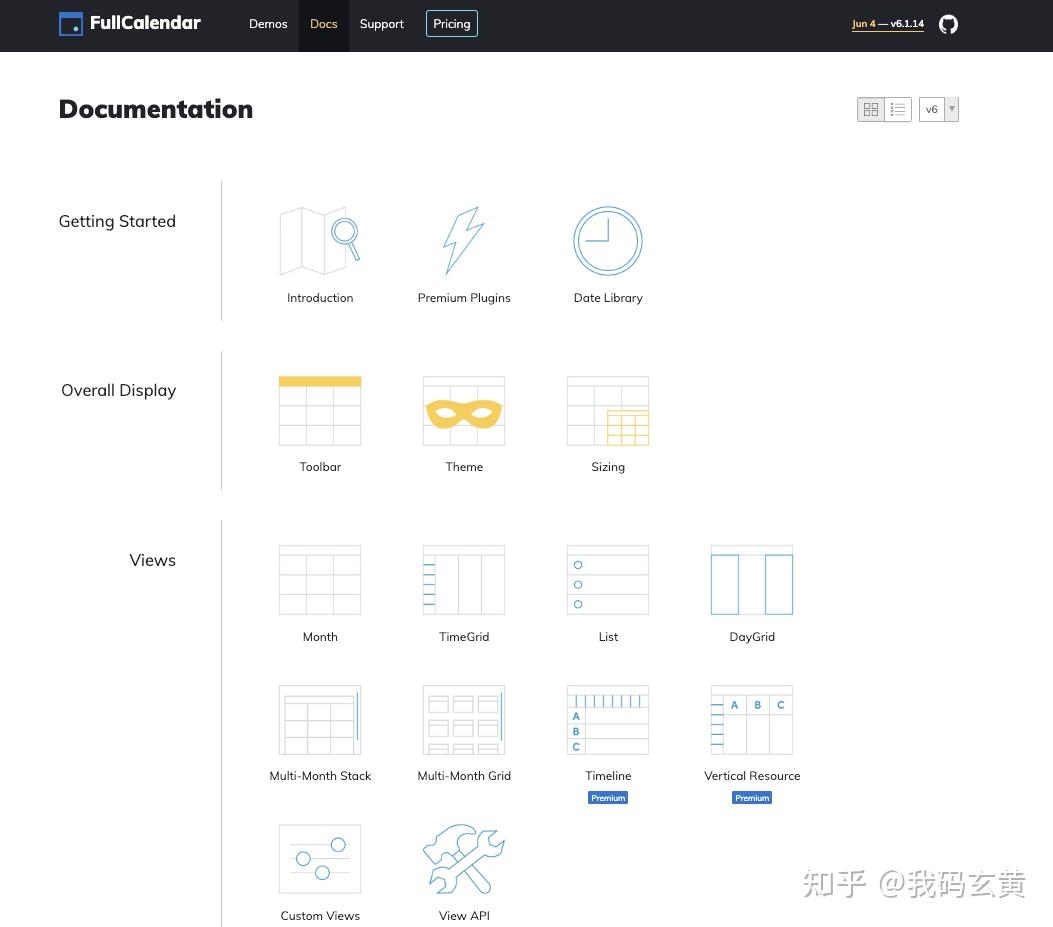Click the View API wrench icon
The width and height of the screenshot is (1053, 927).
pyautogui.click(x=463, y=858)
